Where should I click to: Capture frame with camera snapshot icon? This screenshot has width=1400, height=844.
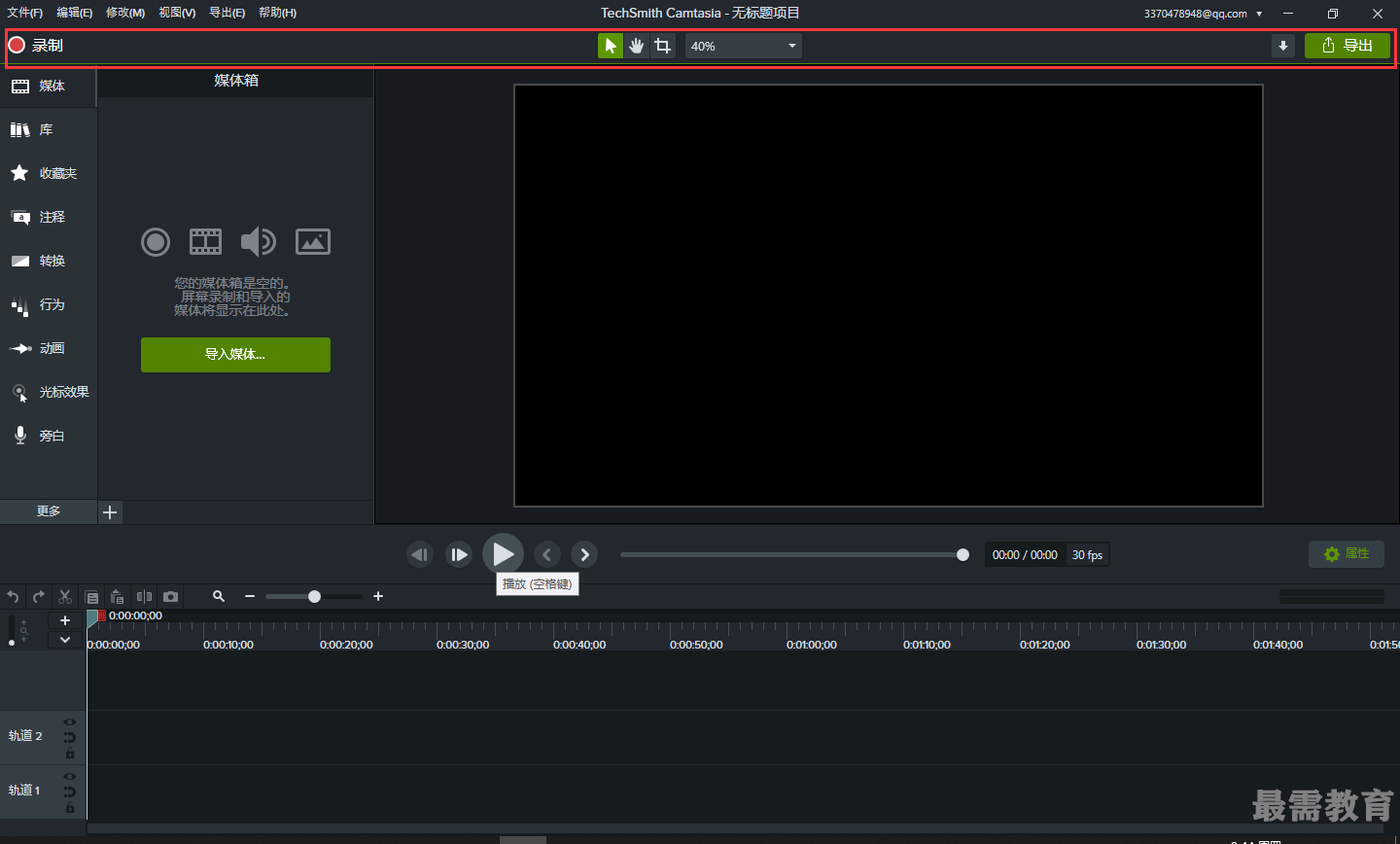coord(171,597)
